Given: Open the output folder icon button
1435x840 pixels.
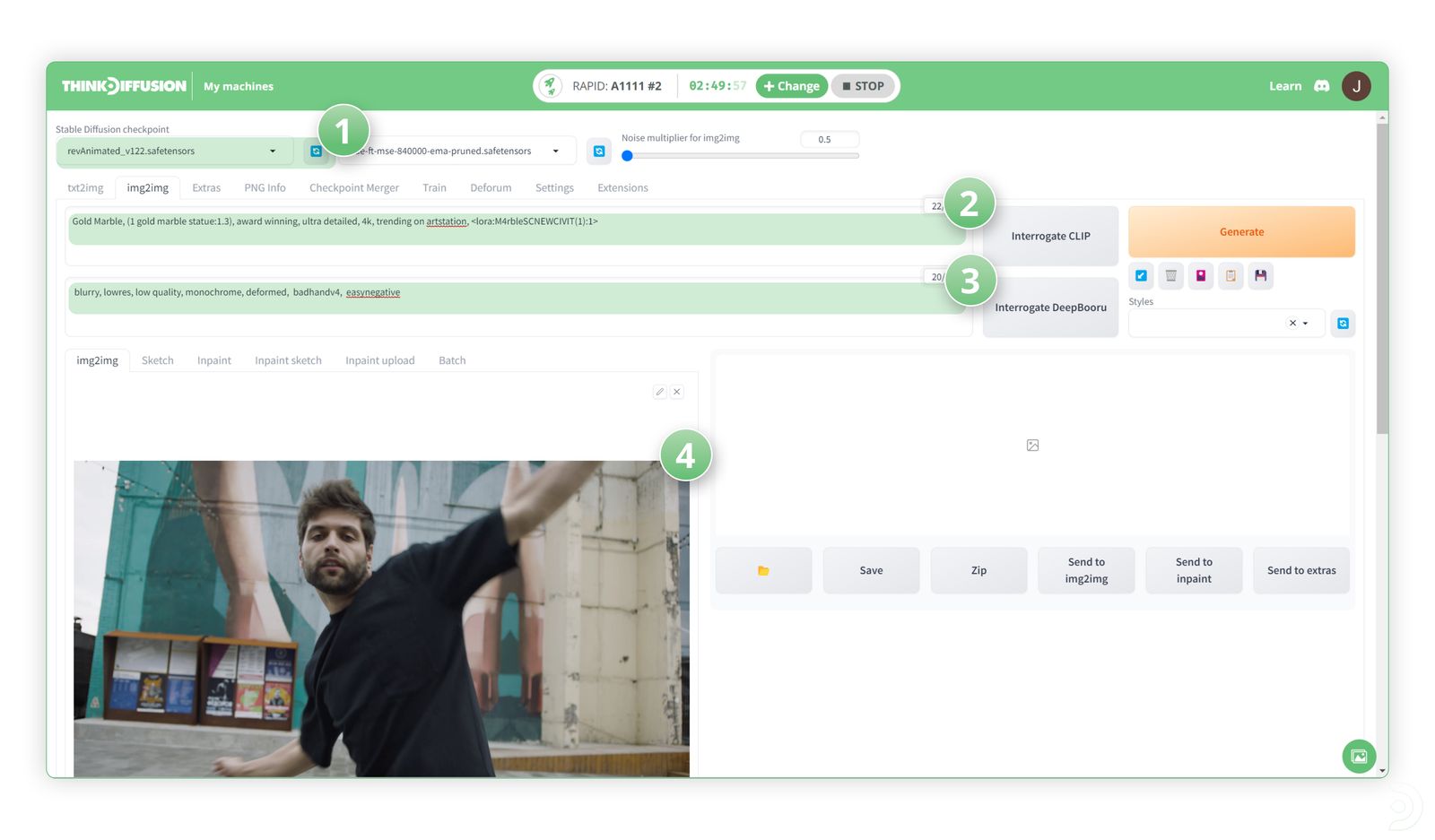Looking at the screenshot, I should click(x=763, y=571).
